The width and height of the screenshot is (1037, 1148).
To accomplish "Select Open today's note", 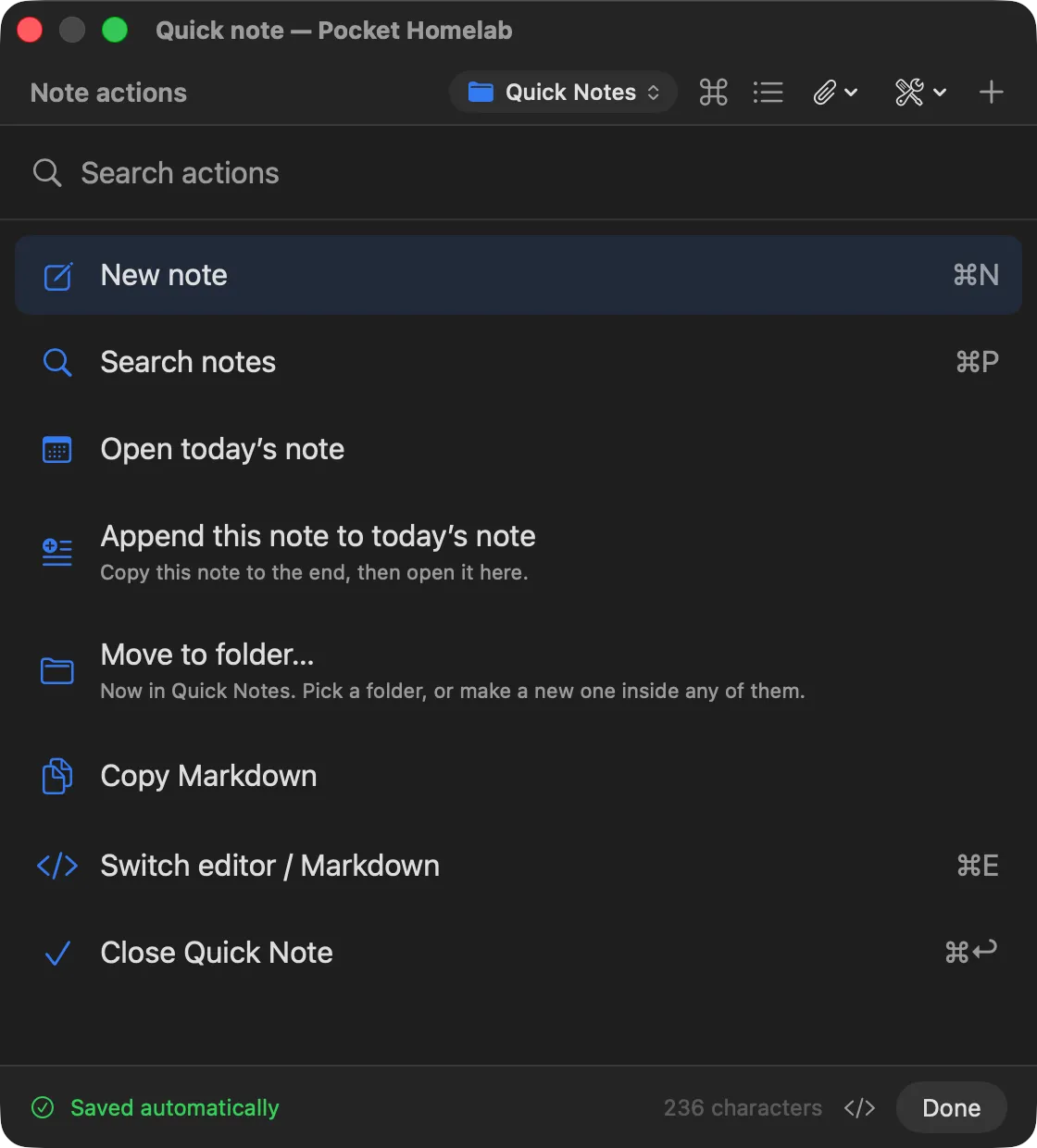I will pos(518,449).
